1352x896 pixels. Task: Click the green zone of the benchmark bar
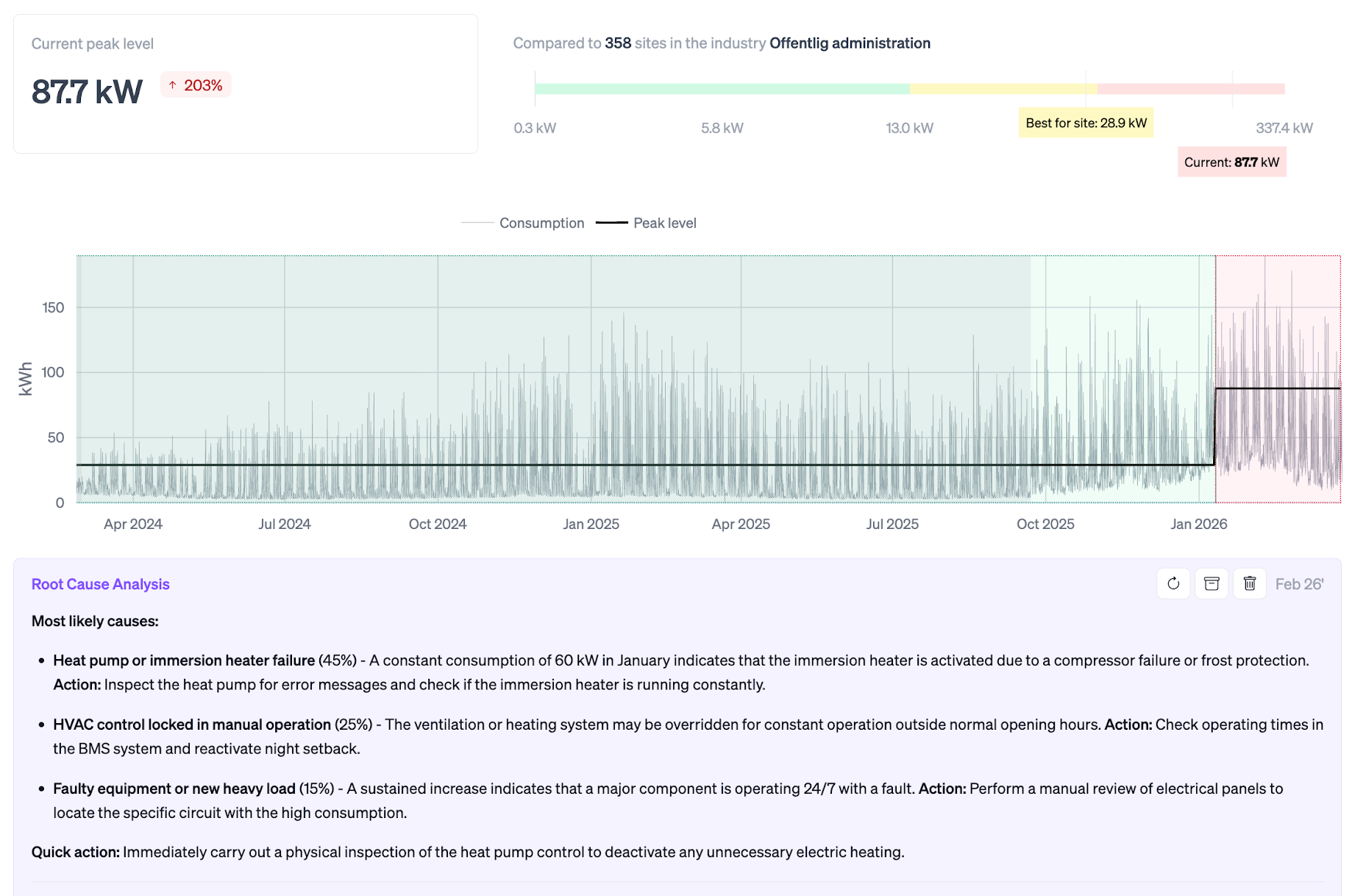tap(721, 88)
